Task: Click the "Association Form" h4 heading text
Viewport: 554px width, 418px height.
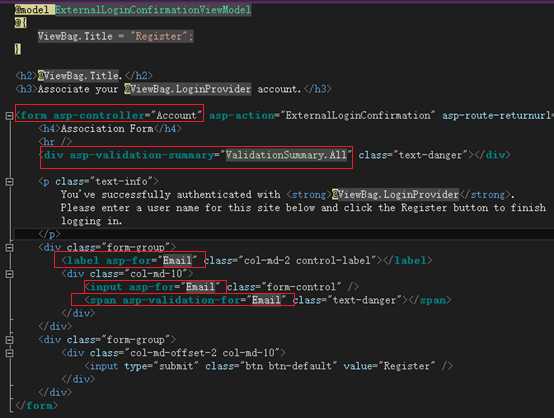Action: pos(107,129)
